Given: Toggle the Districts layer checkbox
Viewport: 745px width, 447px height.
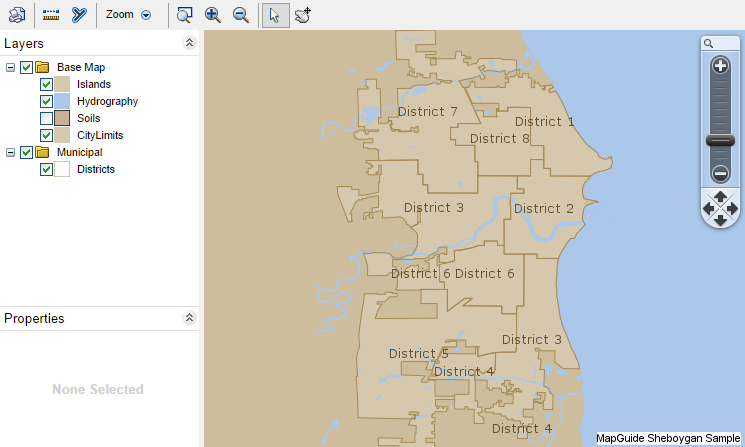Looking at the screenshot, I should click(x=46, y=170).
